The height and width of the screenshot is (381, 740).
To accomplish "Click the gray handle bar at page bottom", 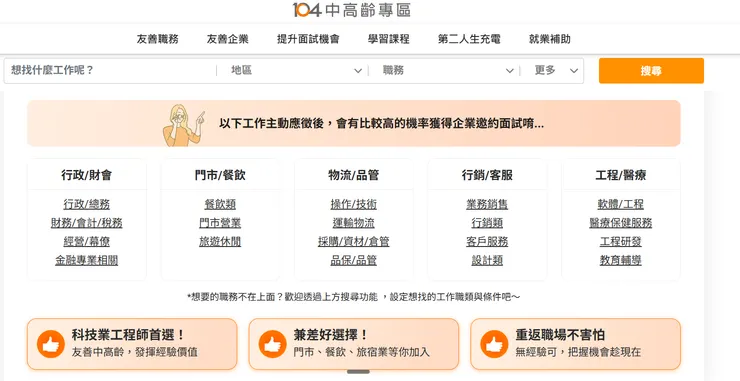I will [x=358, y=372].
